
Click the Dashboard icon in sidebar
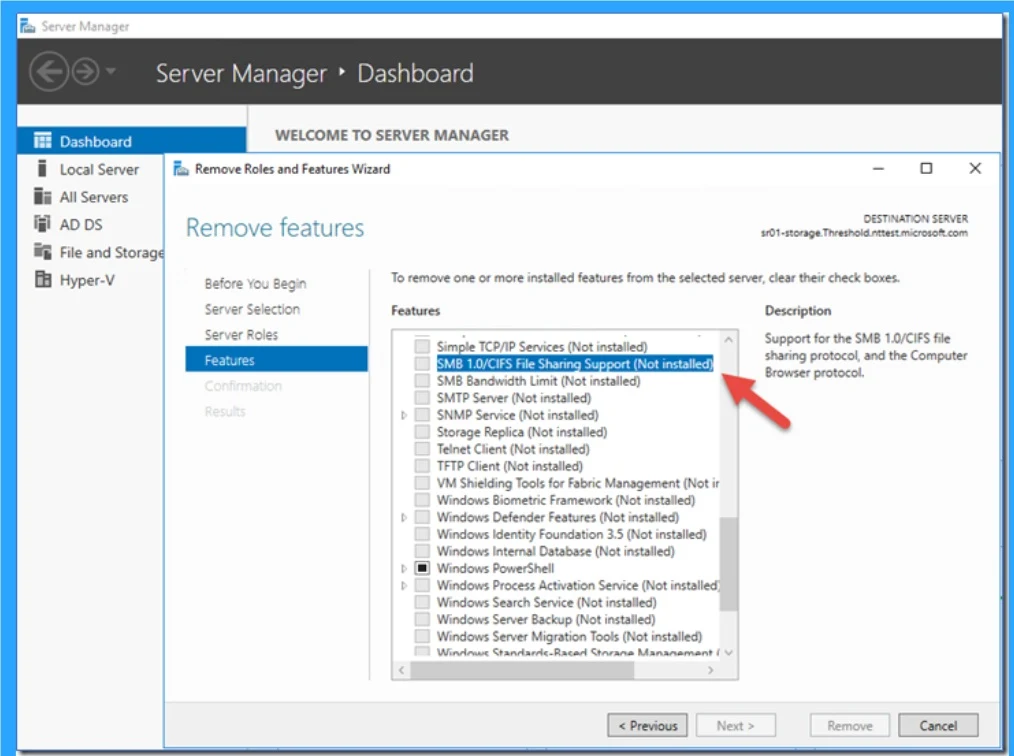(x=42, y=141)
